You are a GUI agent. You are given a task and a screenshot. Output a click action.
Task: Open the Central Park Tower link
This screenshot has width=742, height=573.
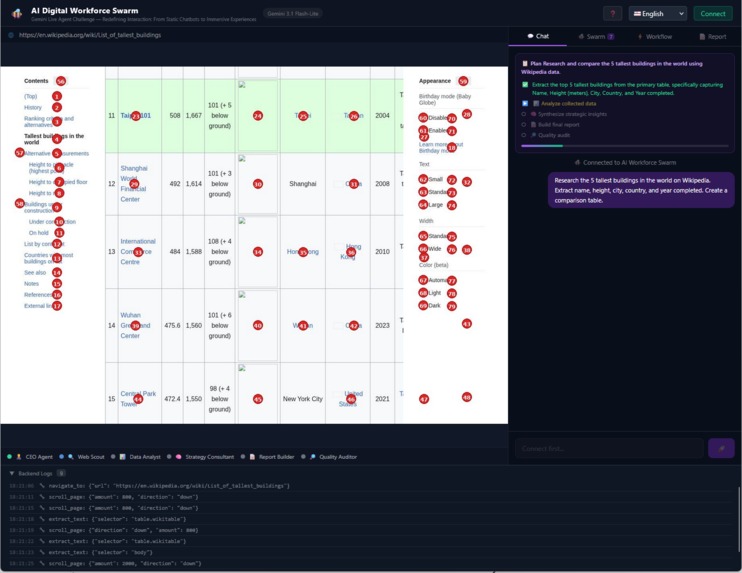138,398
